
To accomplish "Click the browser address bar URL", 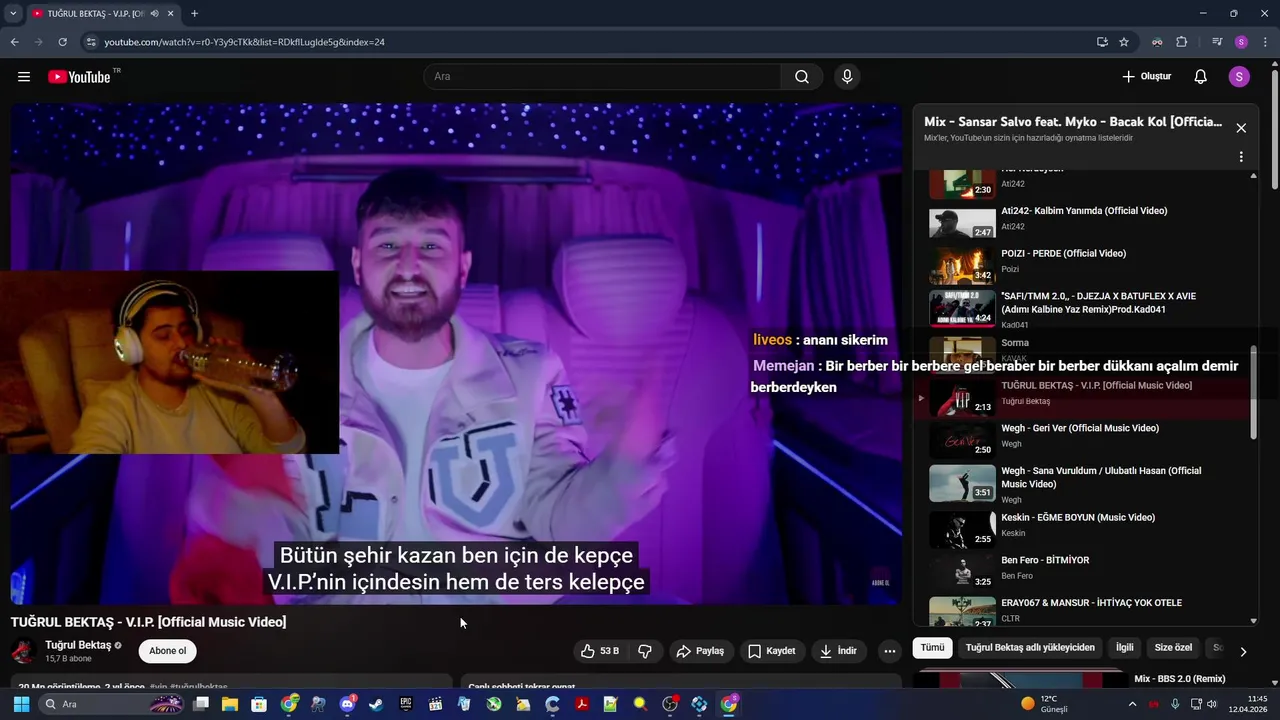I will (244, 42).
